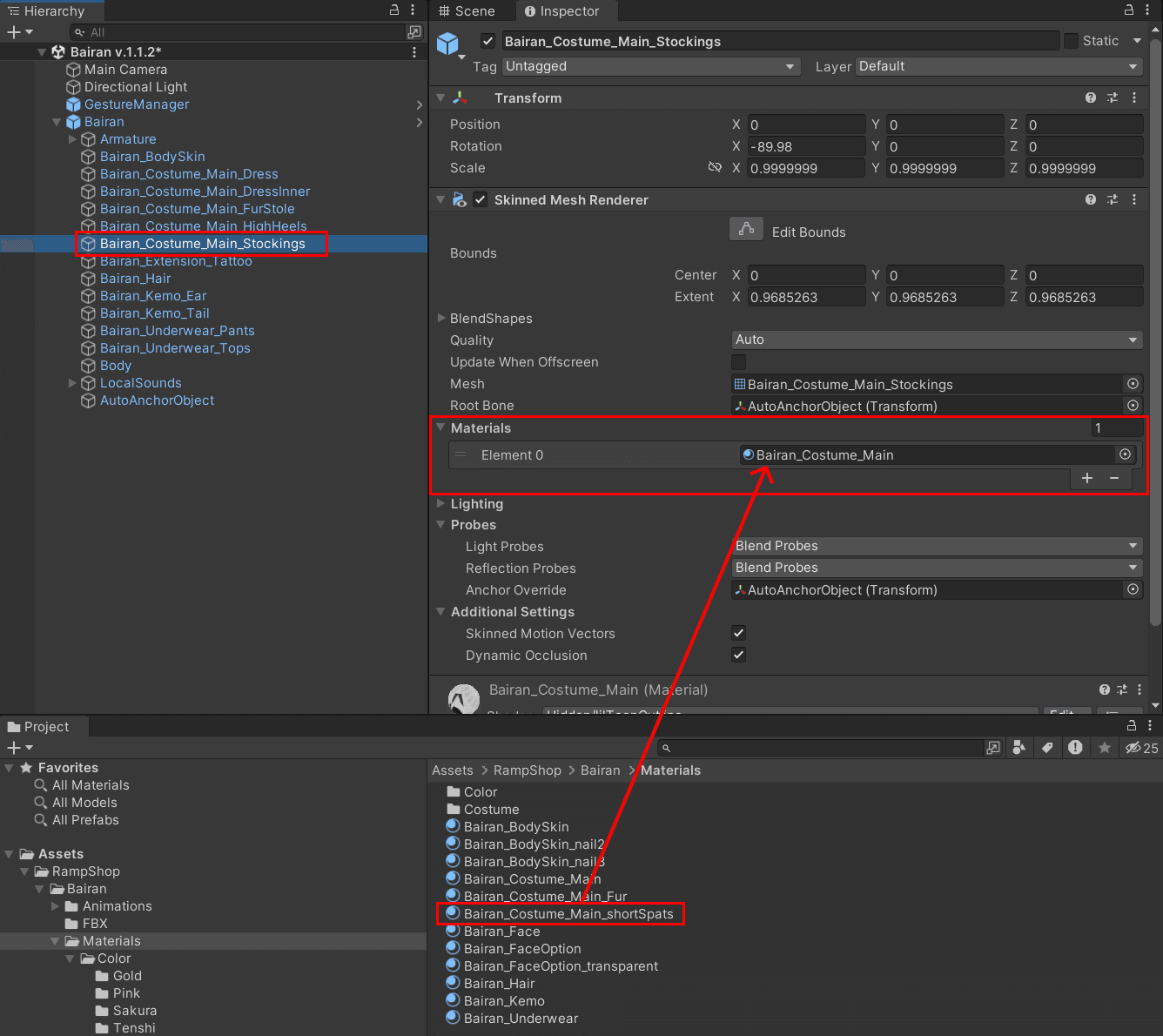Open Transform component preset icon

coord(1113,98)
